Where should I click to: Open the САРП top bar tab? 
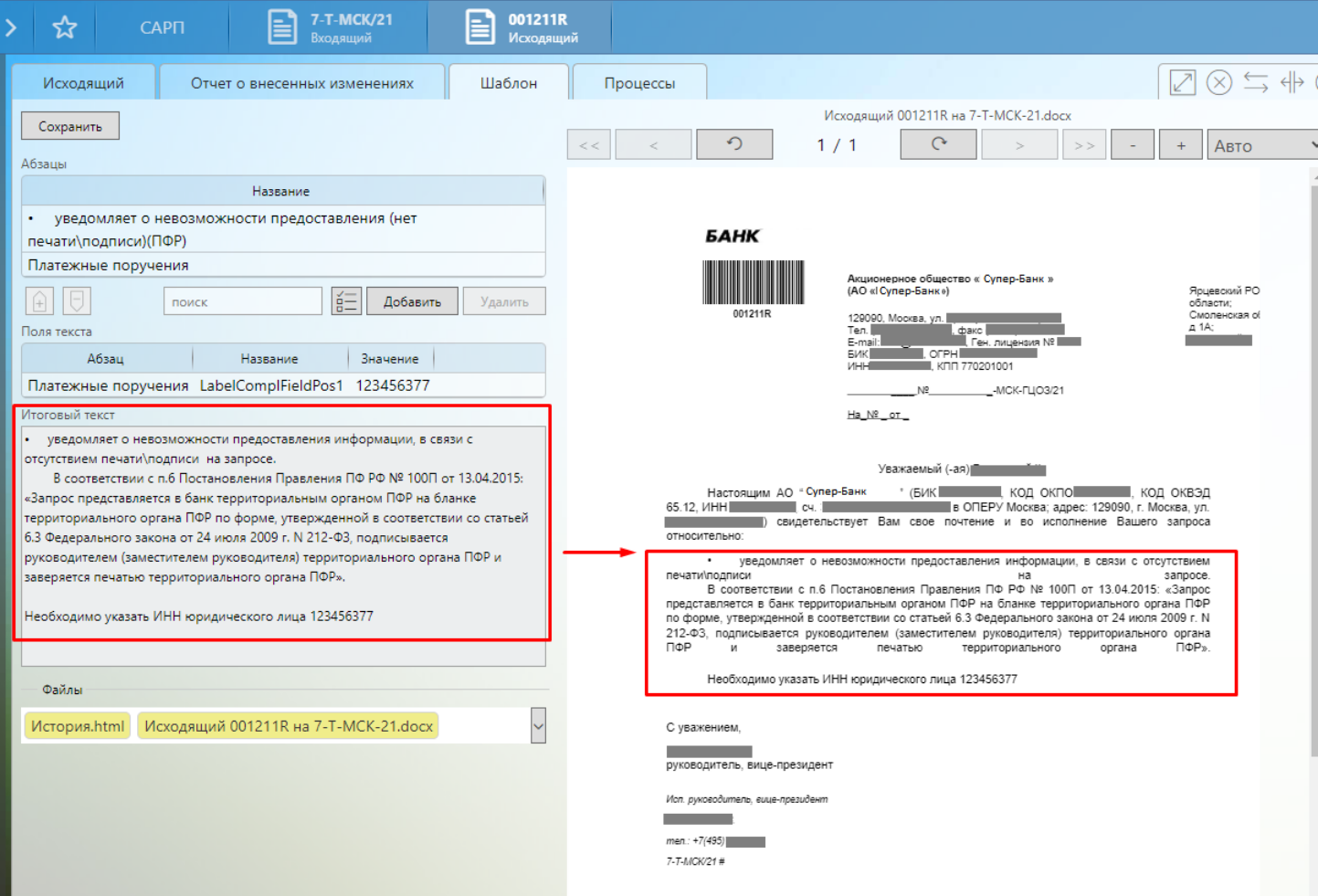pos(162,27)
